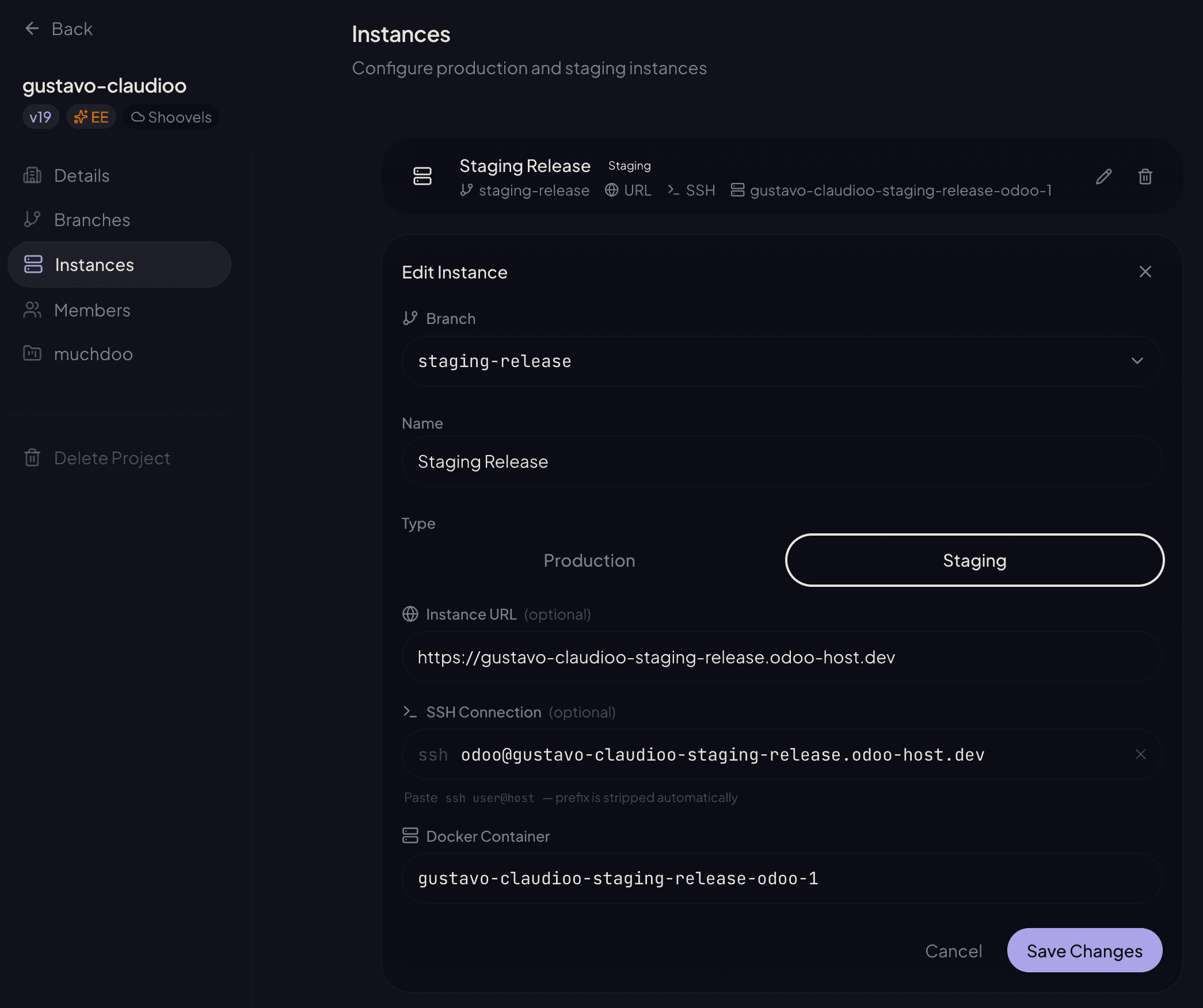The width and height of the screenshot is (1203, 1008).
Task: Click the globe icon beside Instance URL
Action: [410, 614]
